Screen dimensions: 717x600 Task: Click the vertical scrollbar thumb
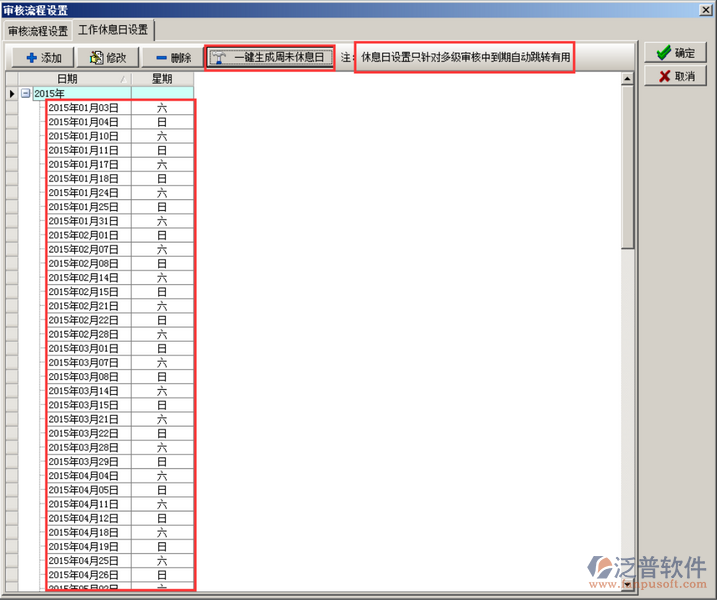[627, 167]
